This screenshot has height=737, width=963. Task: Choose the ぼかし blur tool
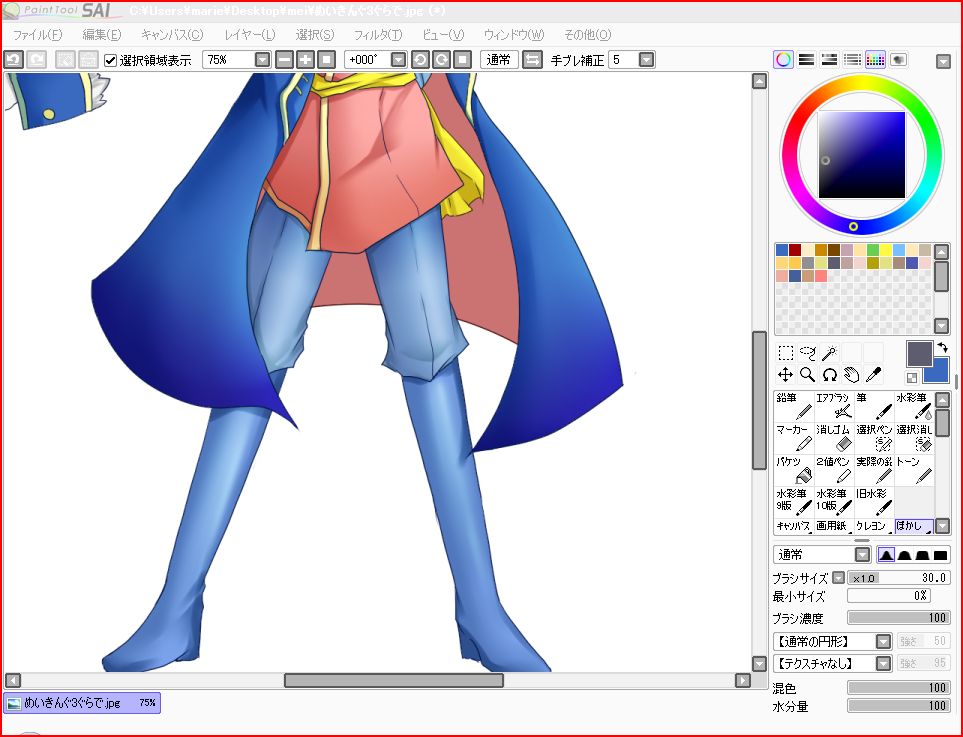tap(914, 526)
